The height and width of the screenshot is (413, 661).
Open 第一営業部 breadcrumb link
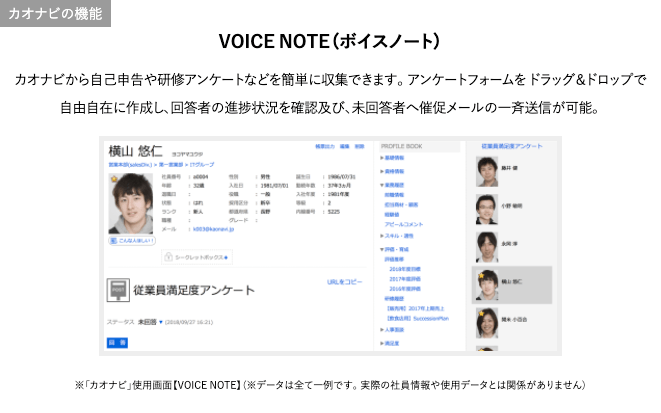[x=171, y=165]
